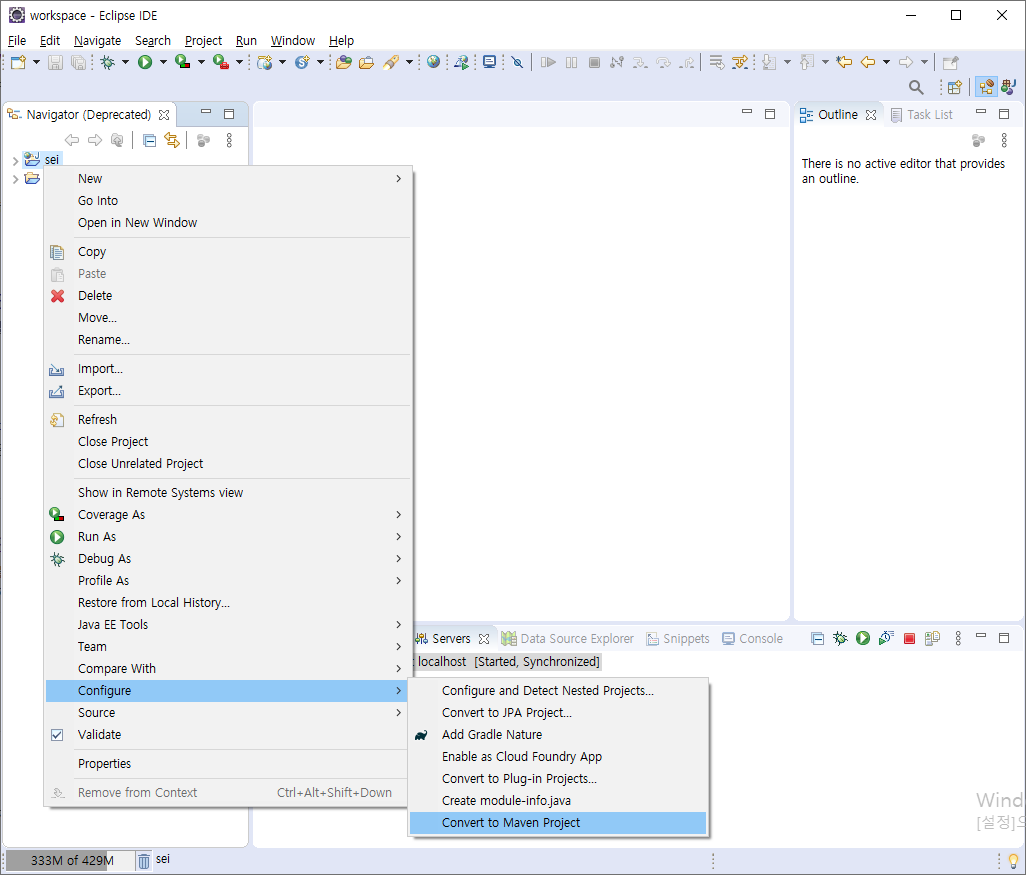This screenshot has height=875, width=1026.
Task: Select Create module-info.java
Action: [558, 800]
